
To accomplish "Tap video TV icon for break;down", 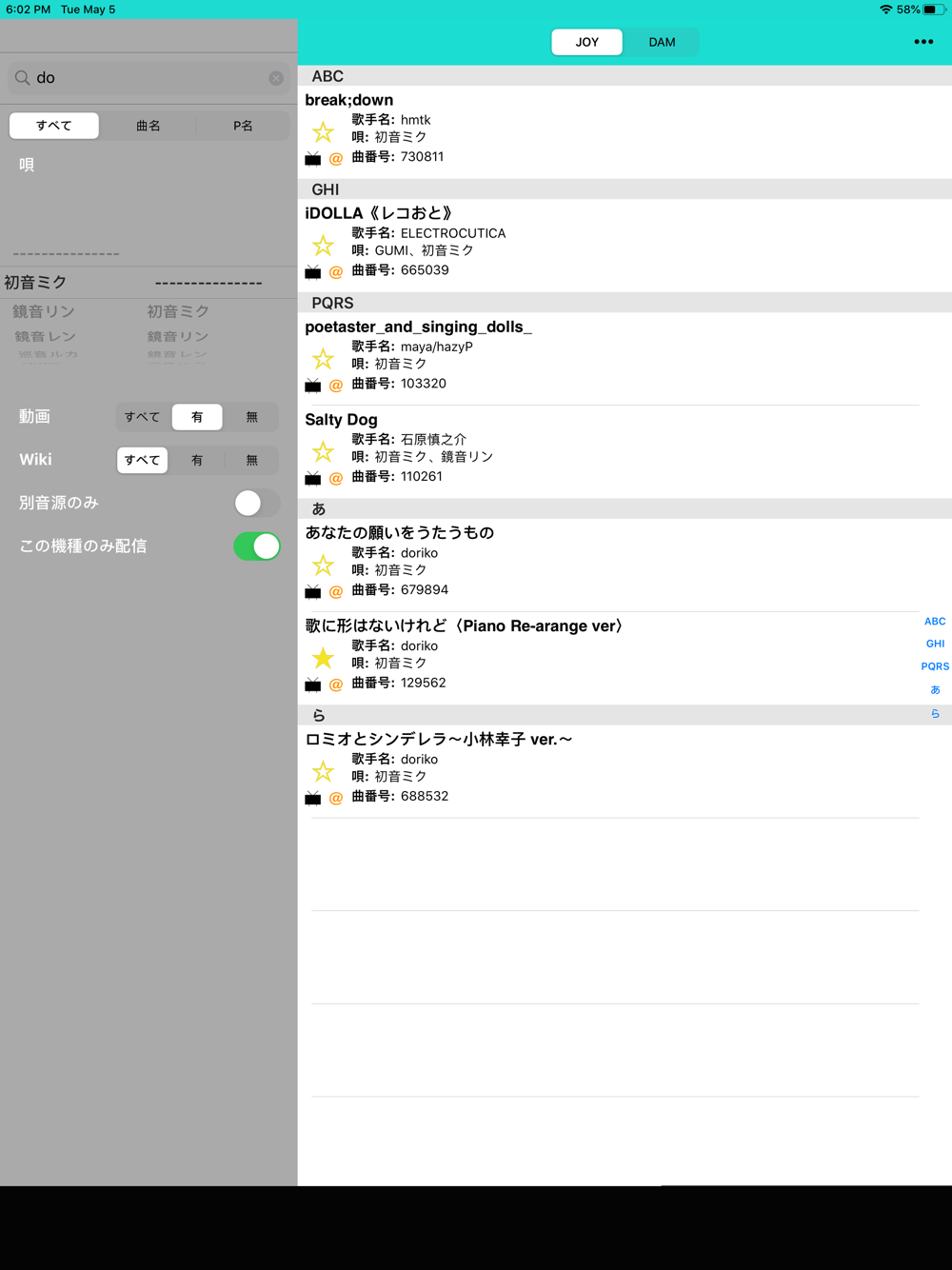I will [x=313, y=158].
